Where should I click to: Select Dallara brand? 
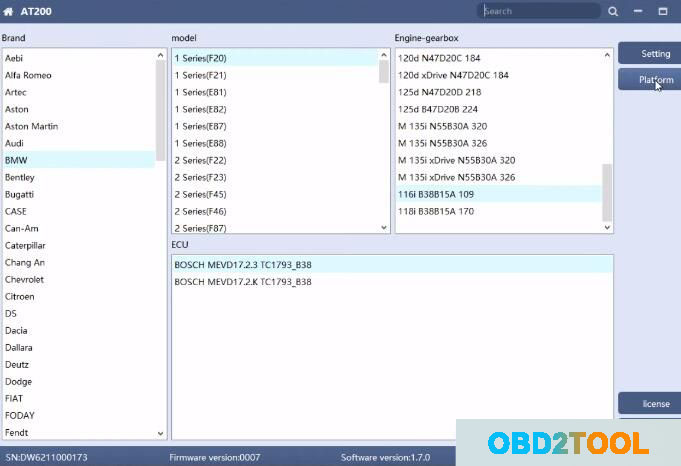79,347
